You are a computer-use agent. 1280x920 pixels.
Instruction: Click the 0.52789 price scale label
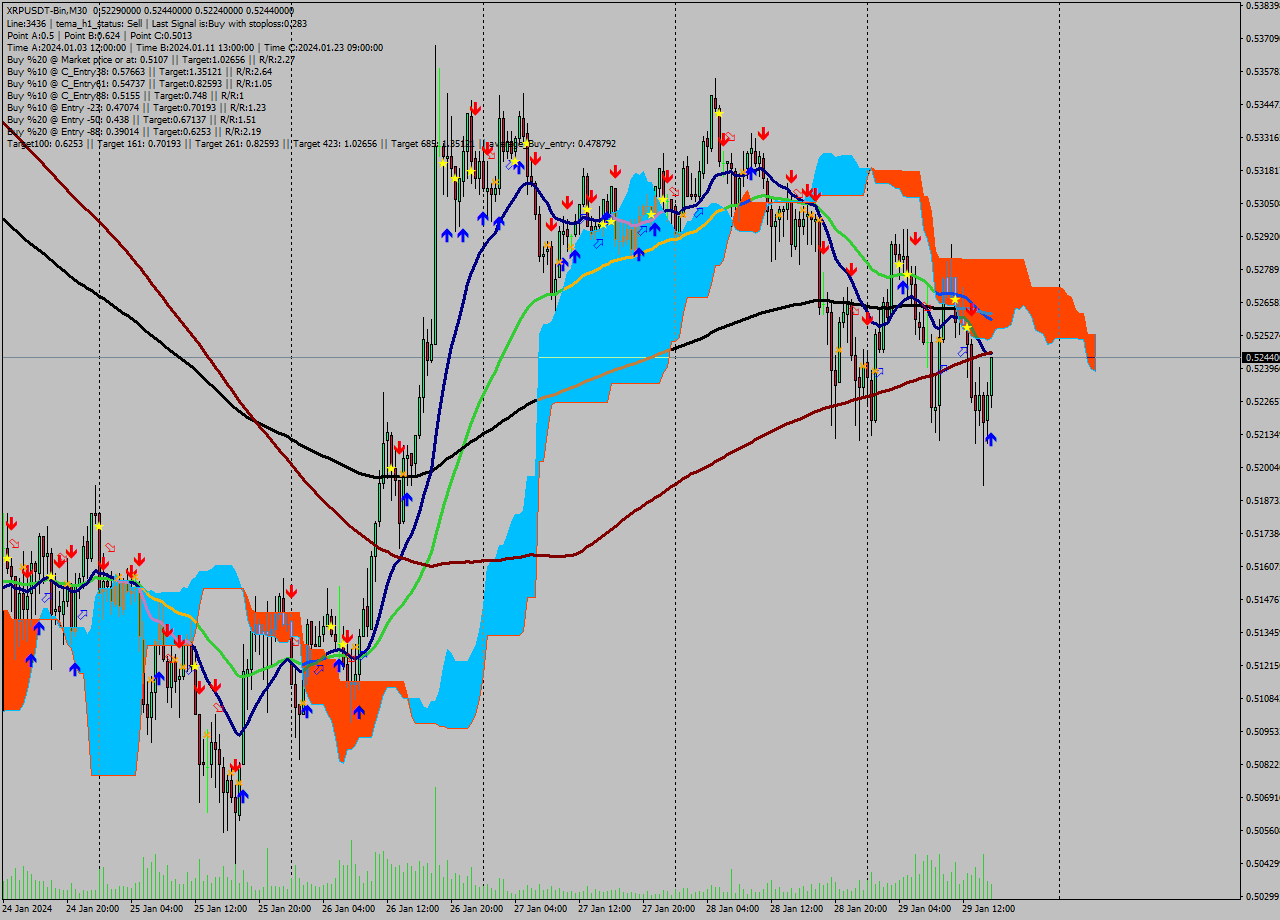[1262, 270]
